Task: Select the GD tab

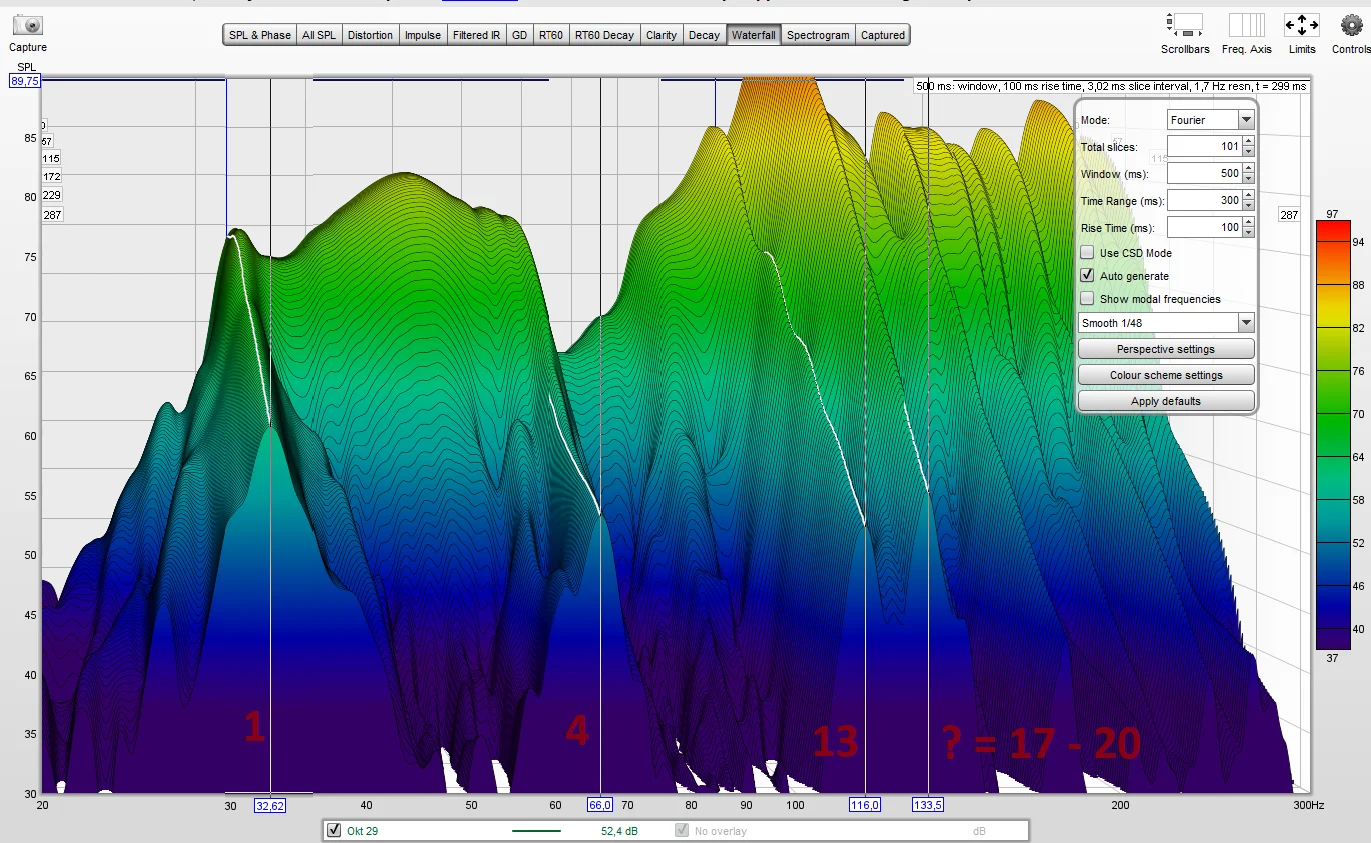Action: pos(519,35)
